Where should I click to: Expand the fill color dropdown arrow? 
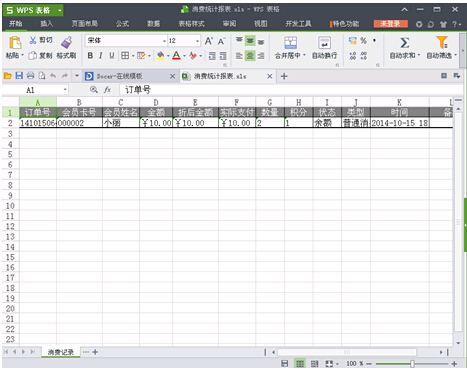click(168, 56)
